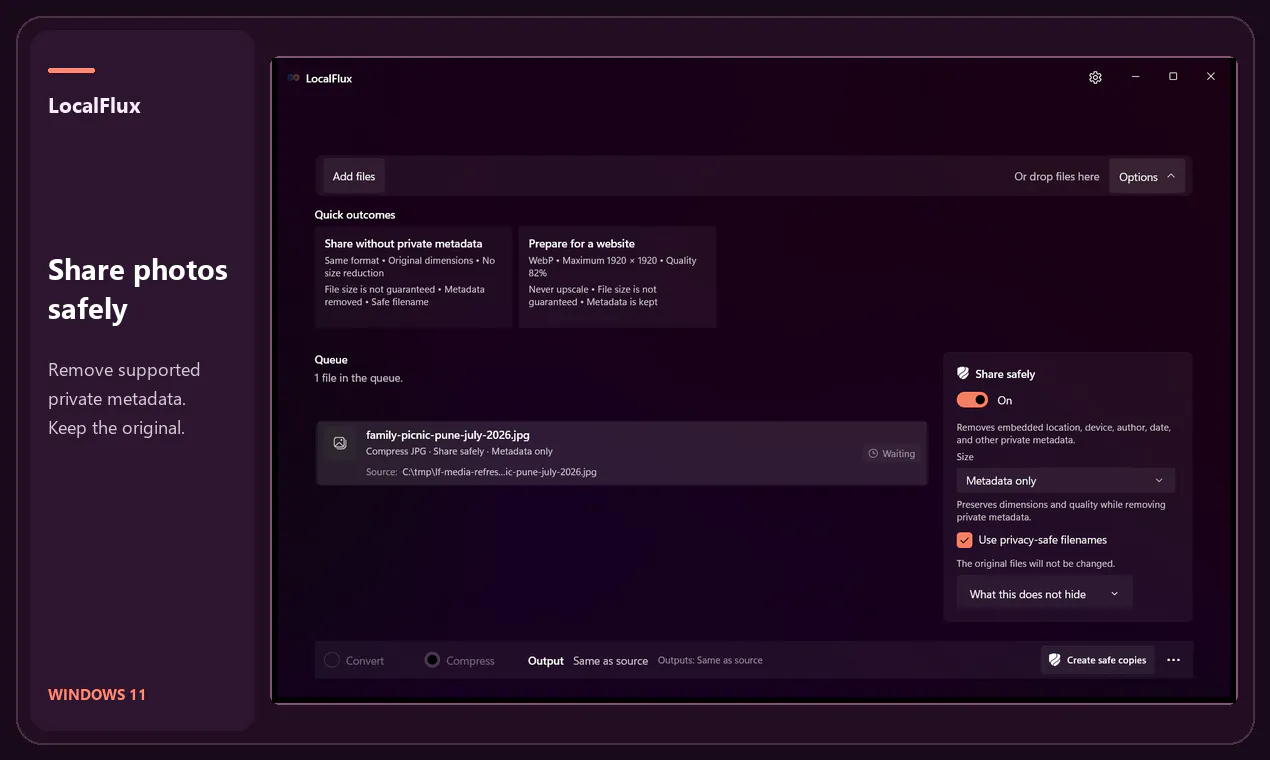Click the Or drop files here text
Viewport: 1270px width, 760px height.
coord(1056,177)
